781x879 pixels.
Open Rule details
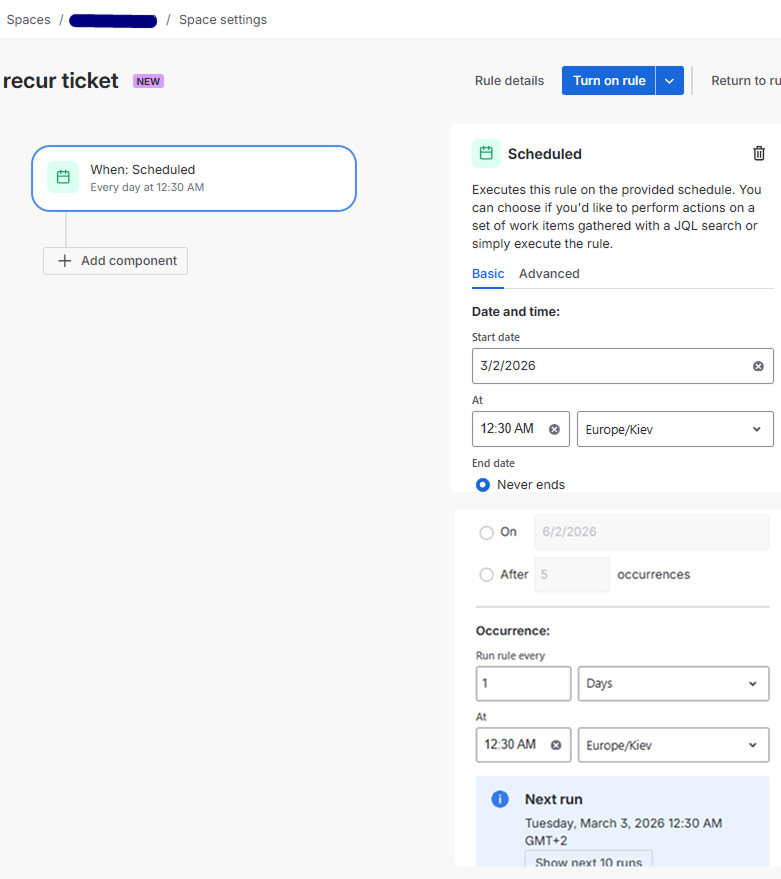(509, 81)
